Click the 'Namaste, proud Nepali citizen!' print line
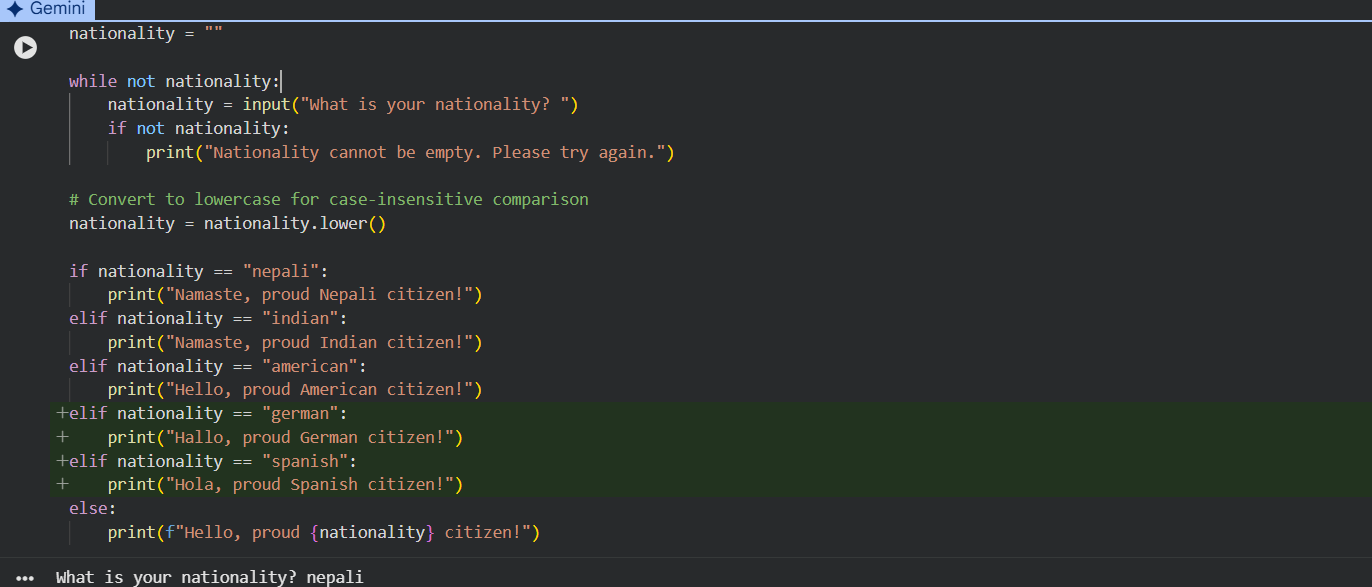Screen dimensions: 1372x587 [x=295, y=294]
